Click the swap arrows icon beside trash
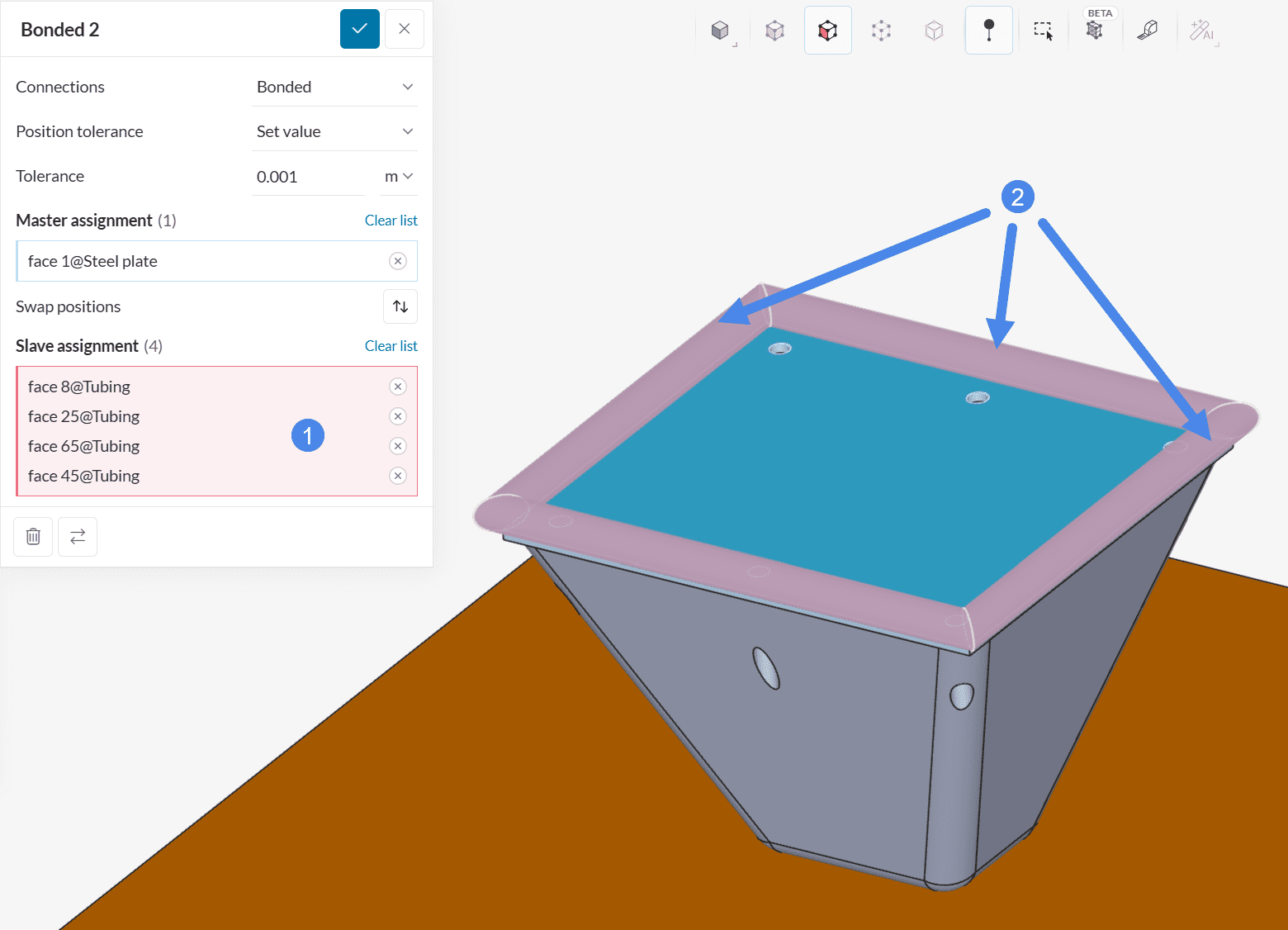The height and width of the screenshot is (930, 1288). coord(78,537)
